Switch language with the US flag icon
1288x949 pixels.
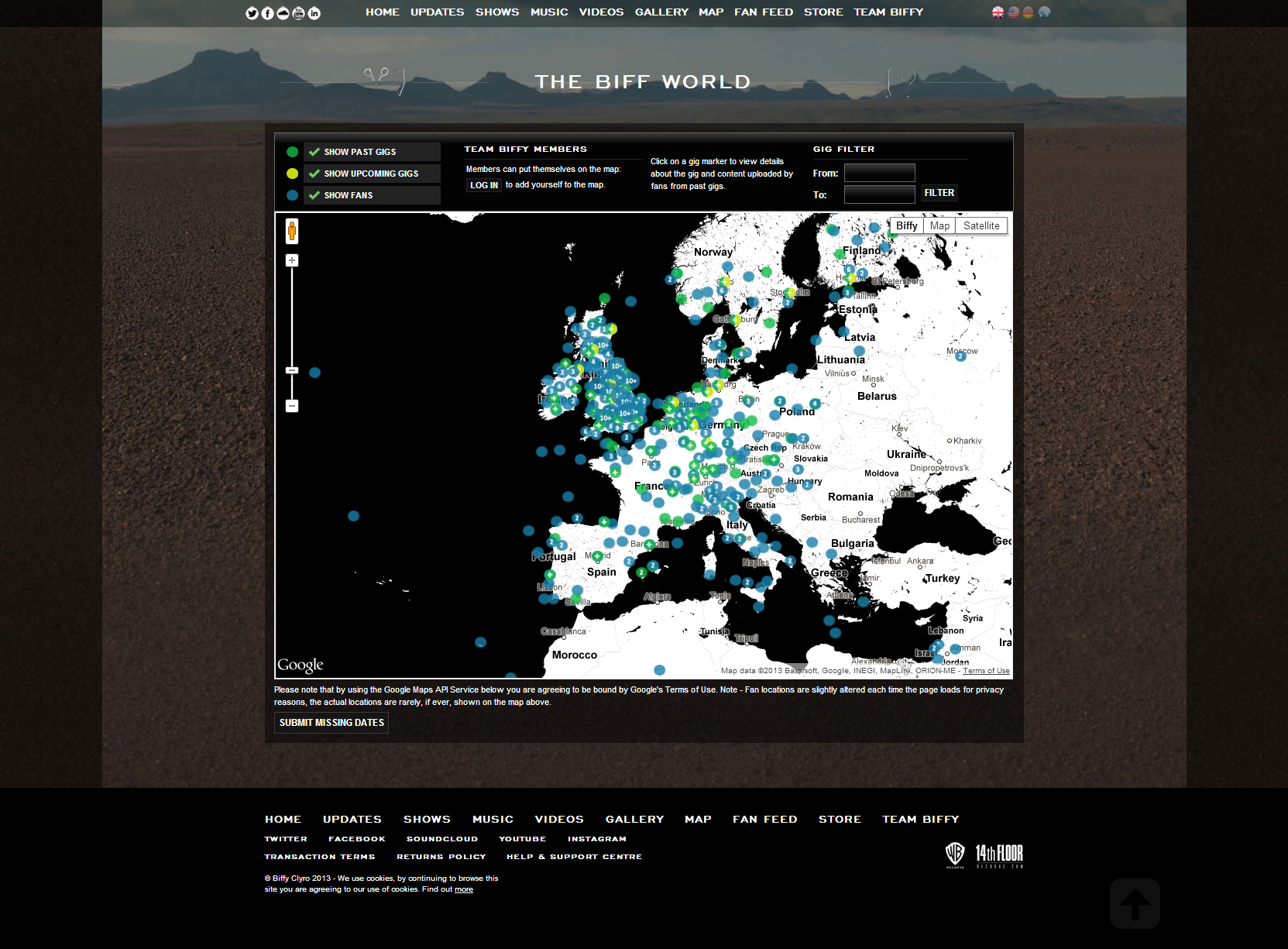coord(1013,12)
